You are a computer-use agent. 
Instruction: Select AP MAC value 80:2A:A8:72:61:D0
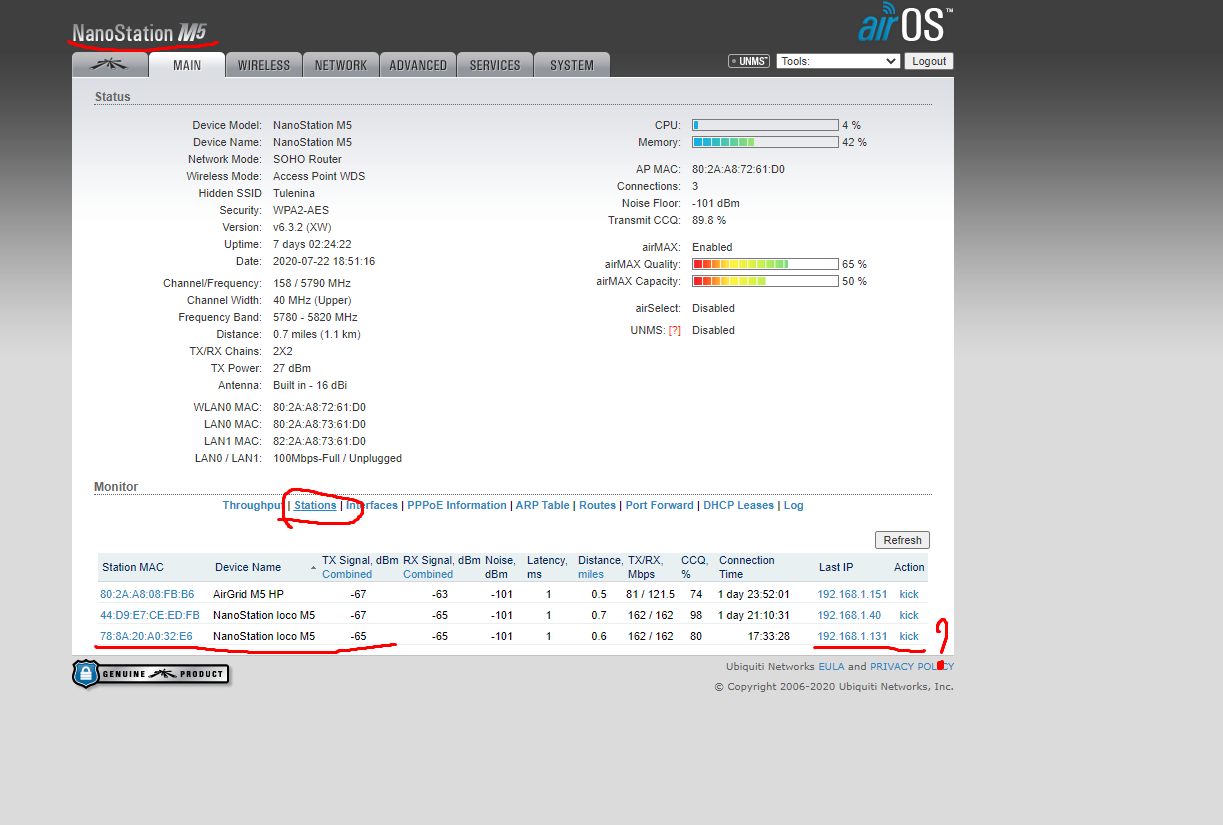pyautogui.click(x=738, y=169)
